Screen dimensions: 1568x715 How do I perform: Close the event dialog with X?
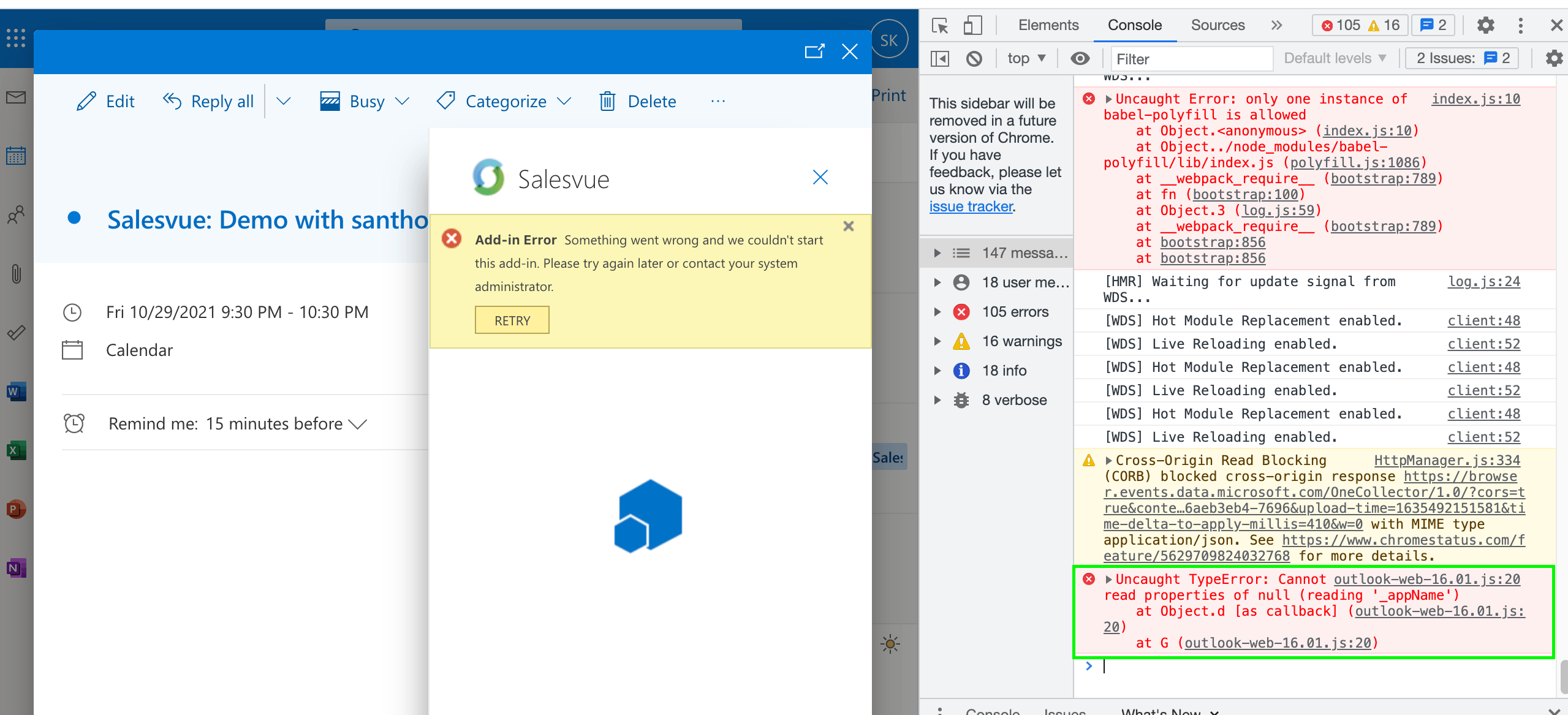(849, 51)
